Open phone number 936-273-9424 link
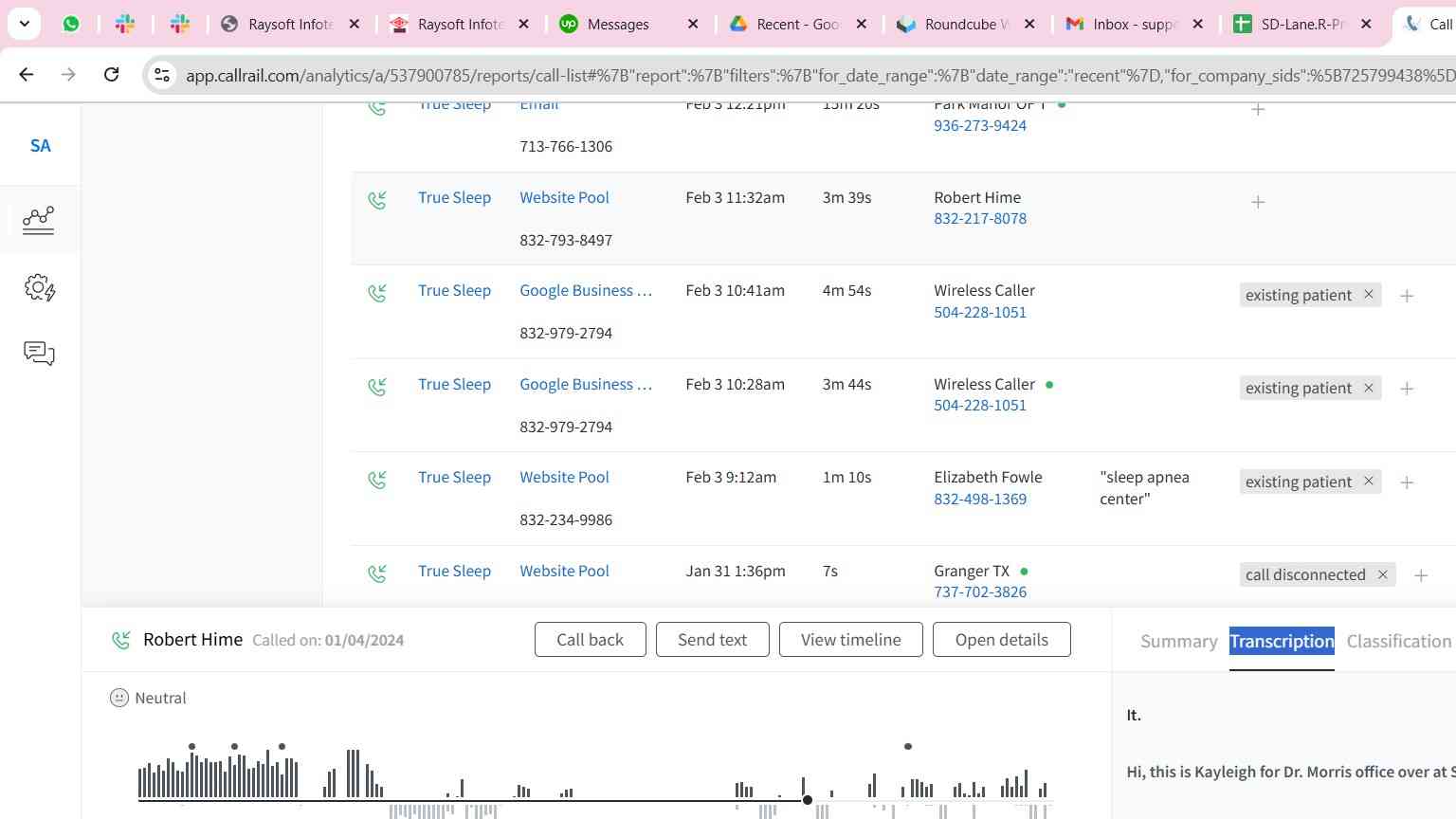Screen dimensions: 1456x819 click(979, 126)
